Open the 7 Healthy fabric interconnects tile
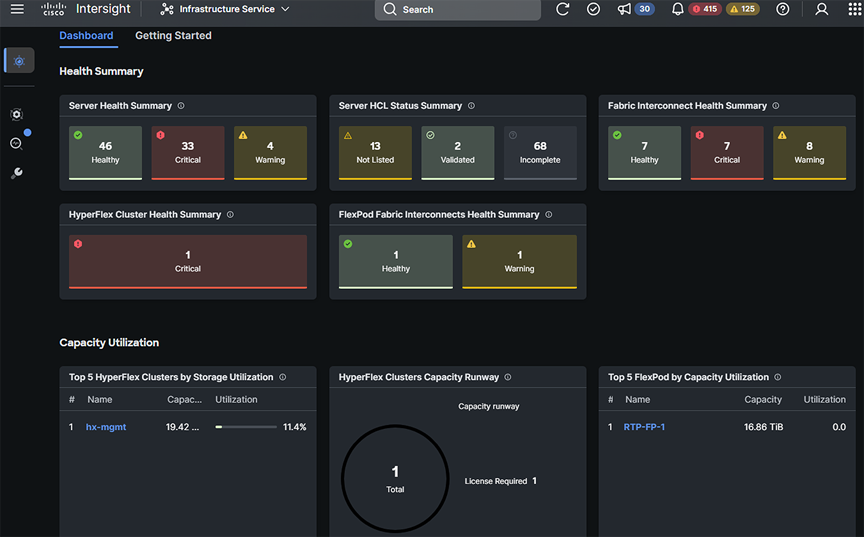The image size is (864, 537). [644, 153]
